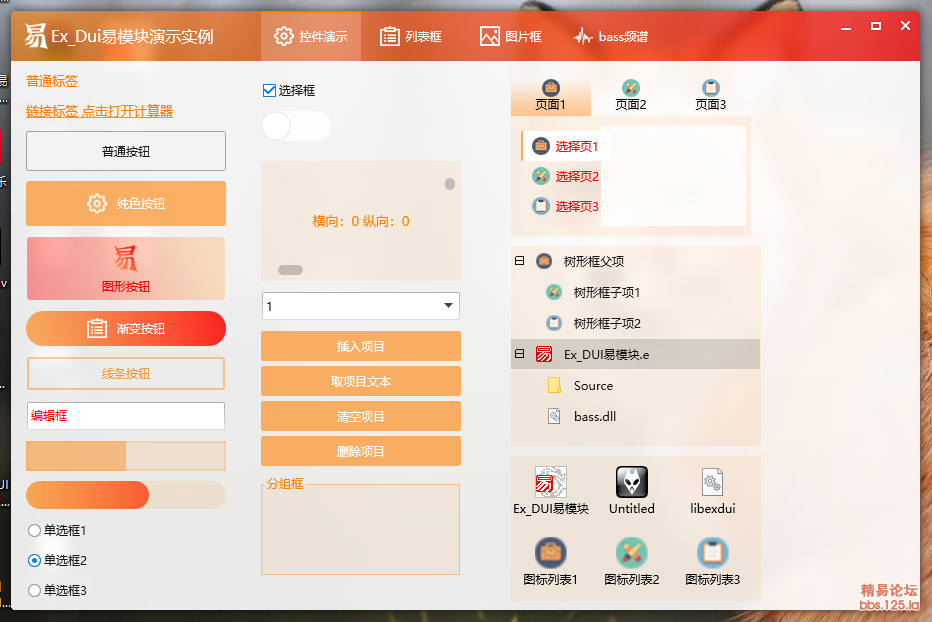Click the 取项目文本 button

coord(361,381)
